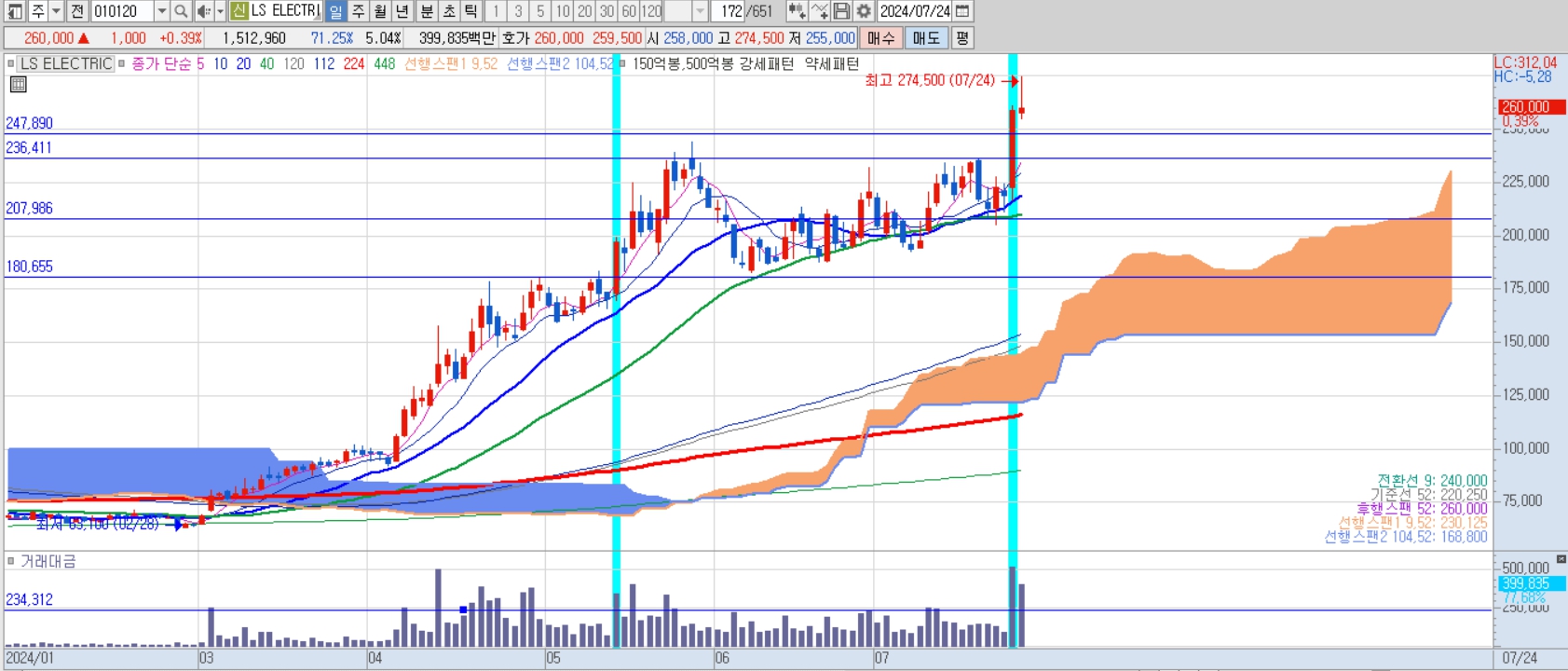The width and height of the screenshot is (1568, 671).
Task: Click the date field 2024/07/24
Action: click(x=916, y=11)
